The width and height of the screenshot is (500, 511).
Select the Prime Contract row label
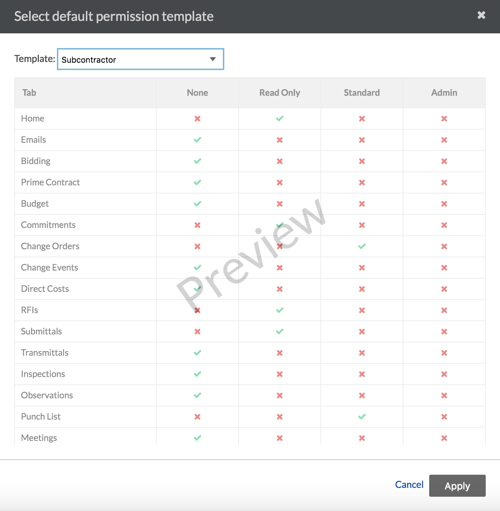[50, 182]
